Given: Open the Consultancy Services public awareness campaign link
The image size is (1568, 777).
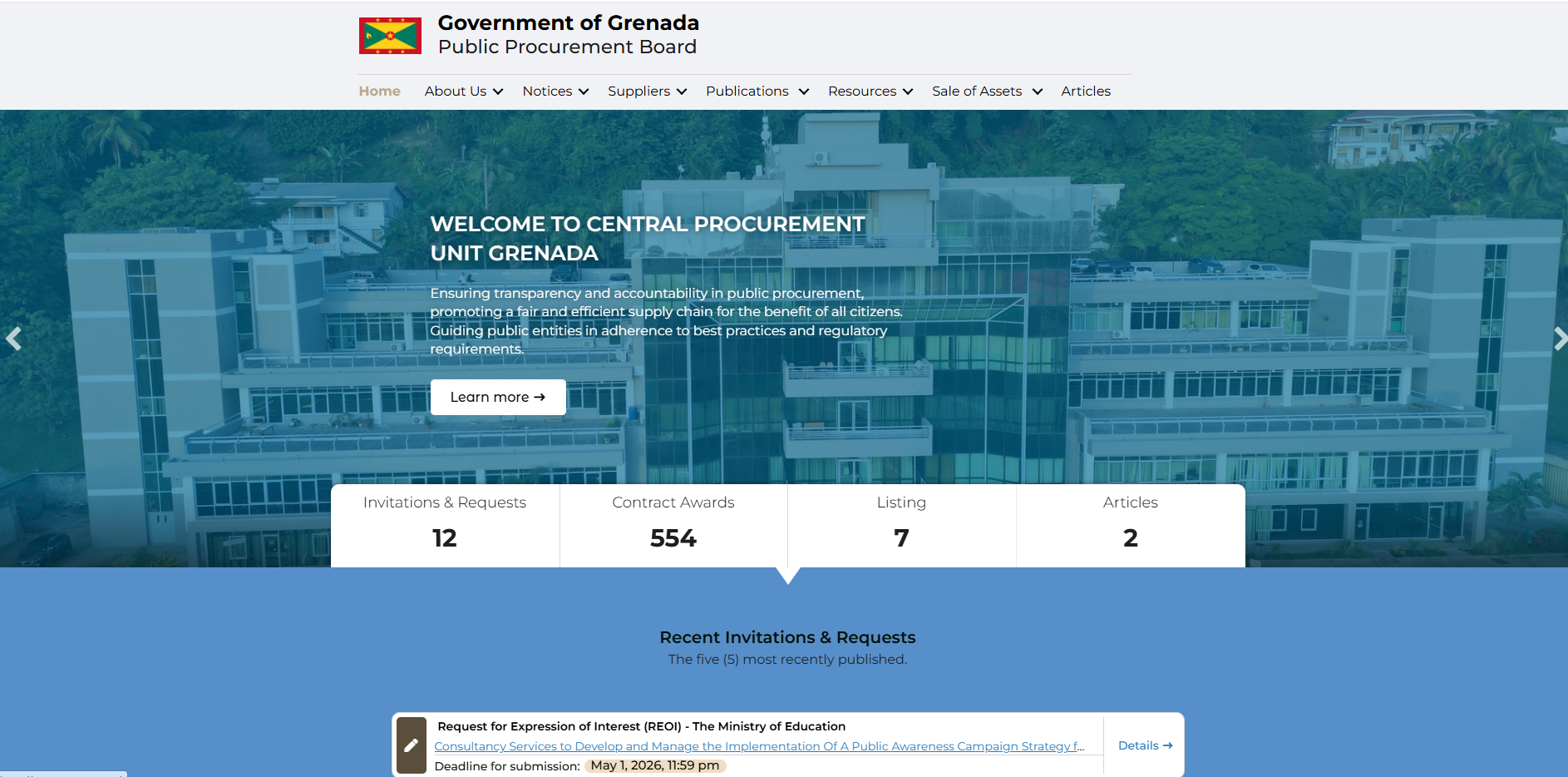Looking at the screenshot, I should [758, 746].
